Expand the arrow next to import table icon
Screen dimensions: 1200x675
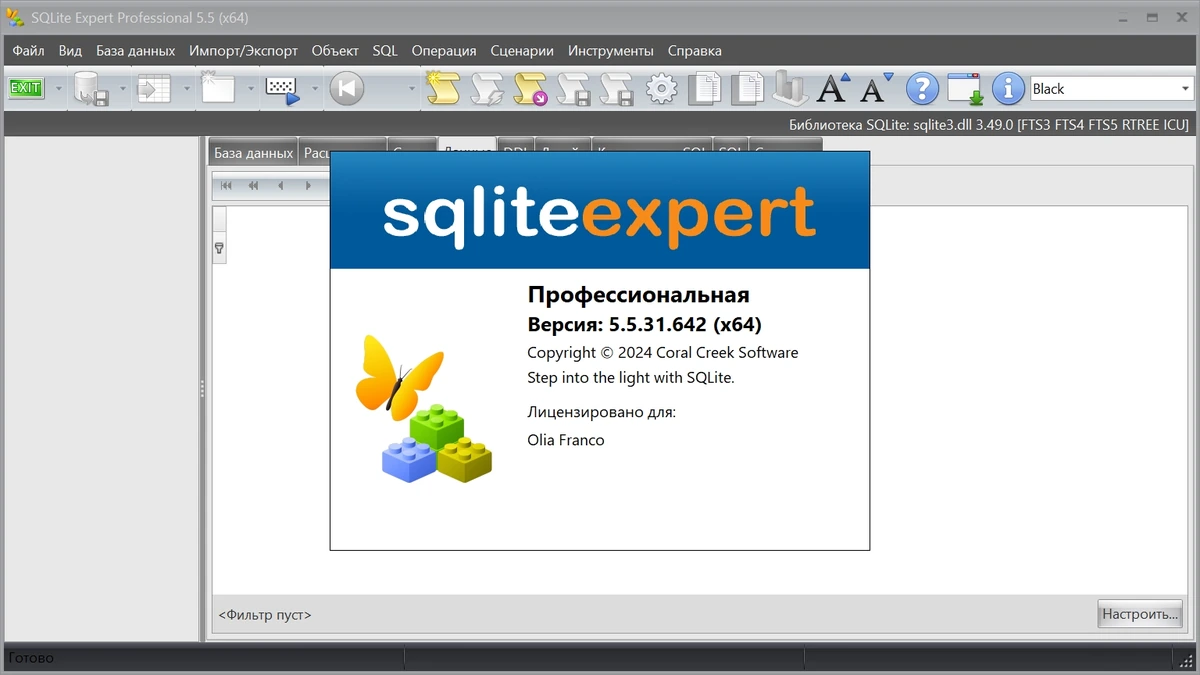coord(186,89)
